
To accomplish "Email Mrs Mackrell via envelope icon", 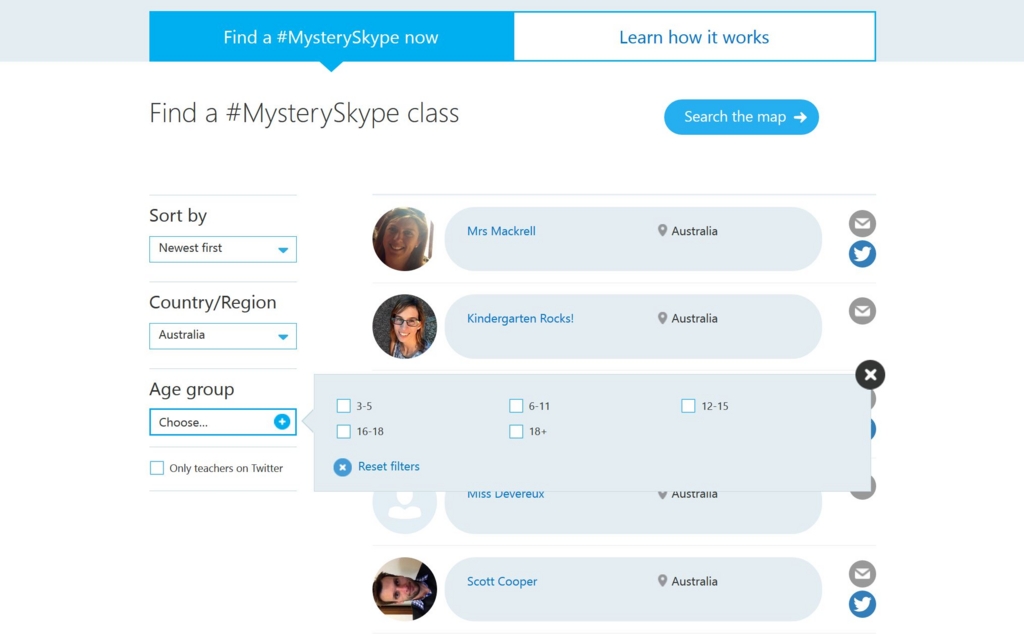I will tap(862, 223).
